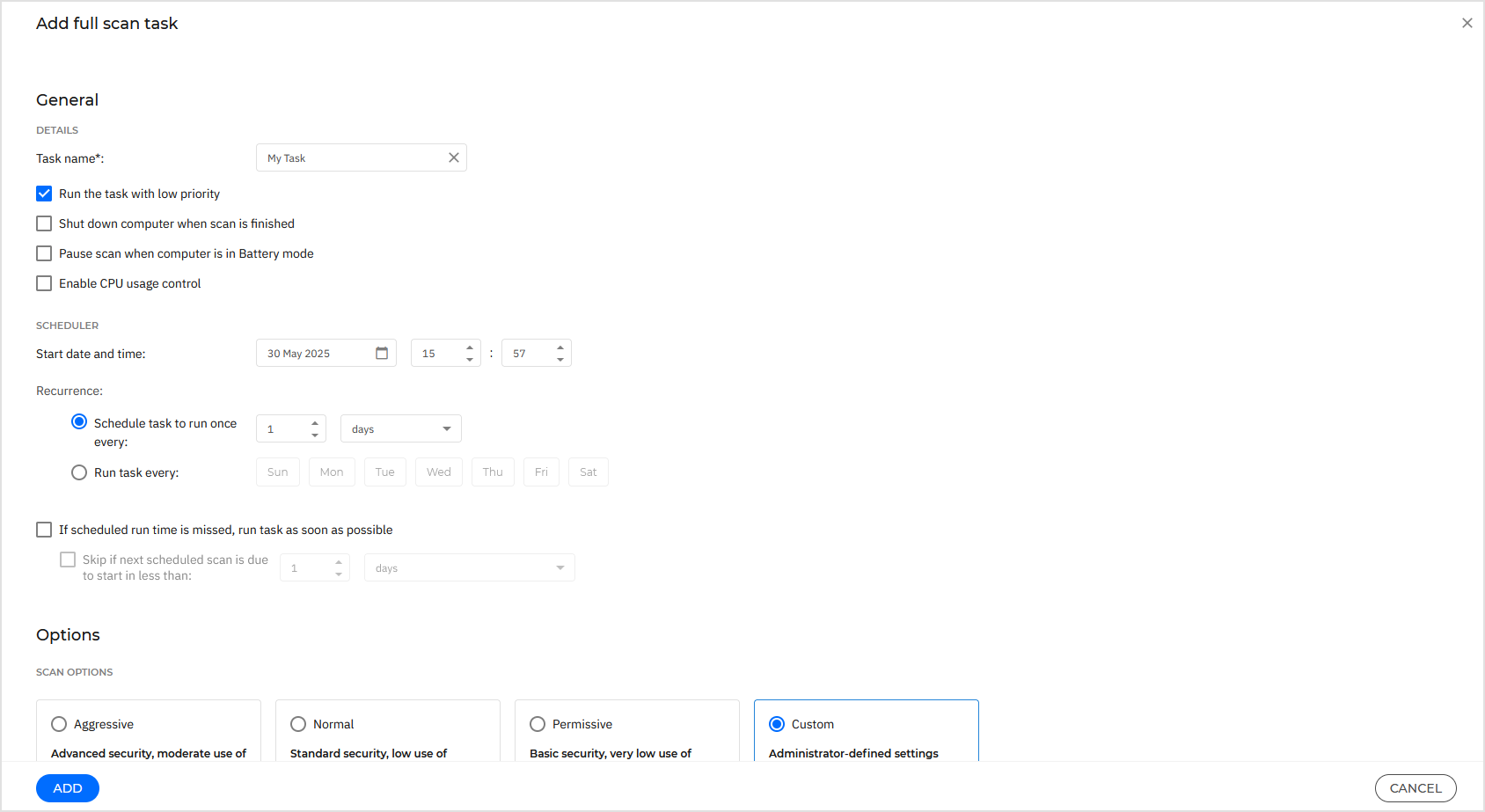Enable Pause scan in Battery mode
1485x812 pixels.
44,253
